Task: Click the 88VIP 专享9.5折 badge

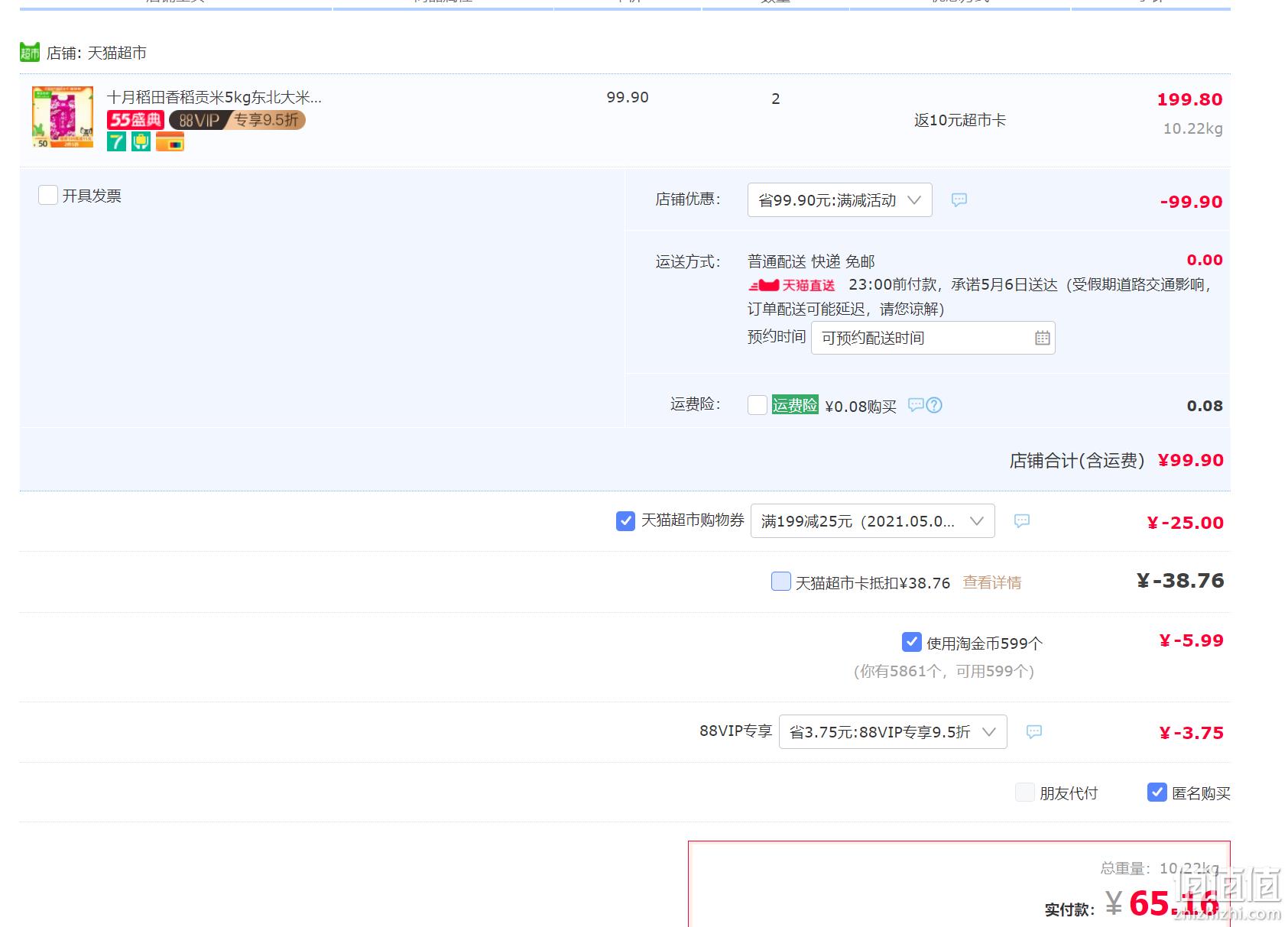Action: pos(237,120)
